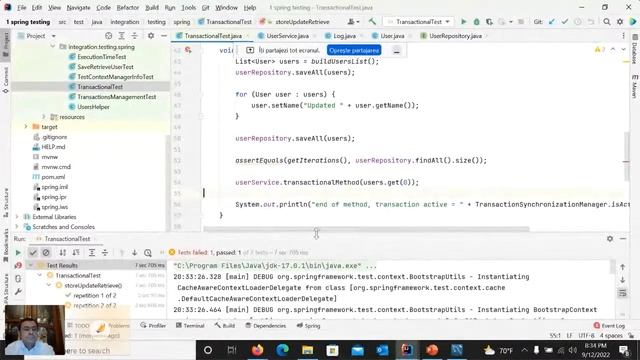Open the Navigate menu

(78, 7)
